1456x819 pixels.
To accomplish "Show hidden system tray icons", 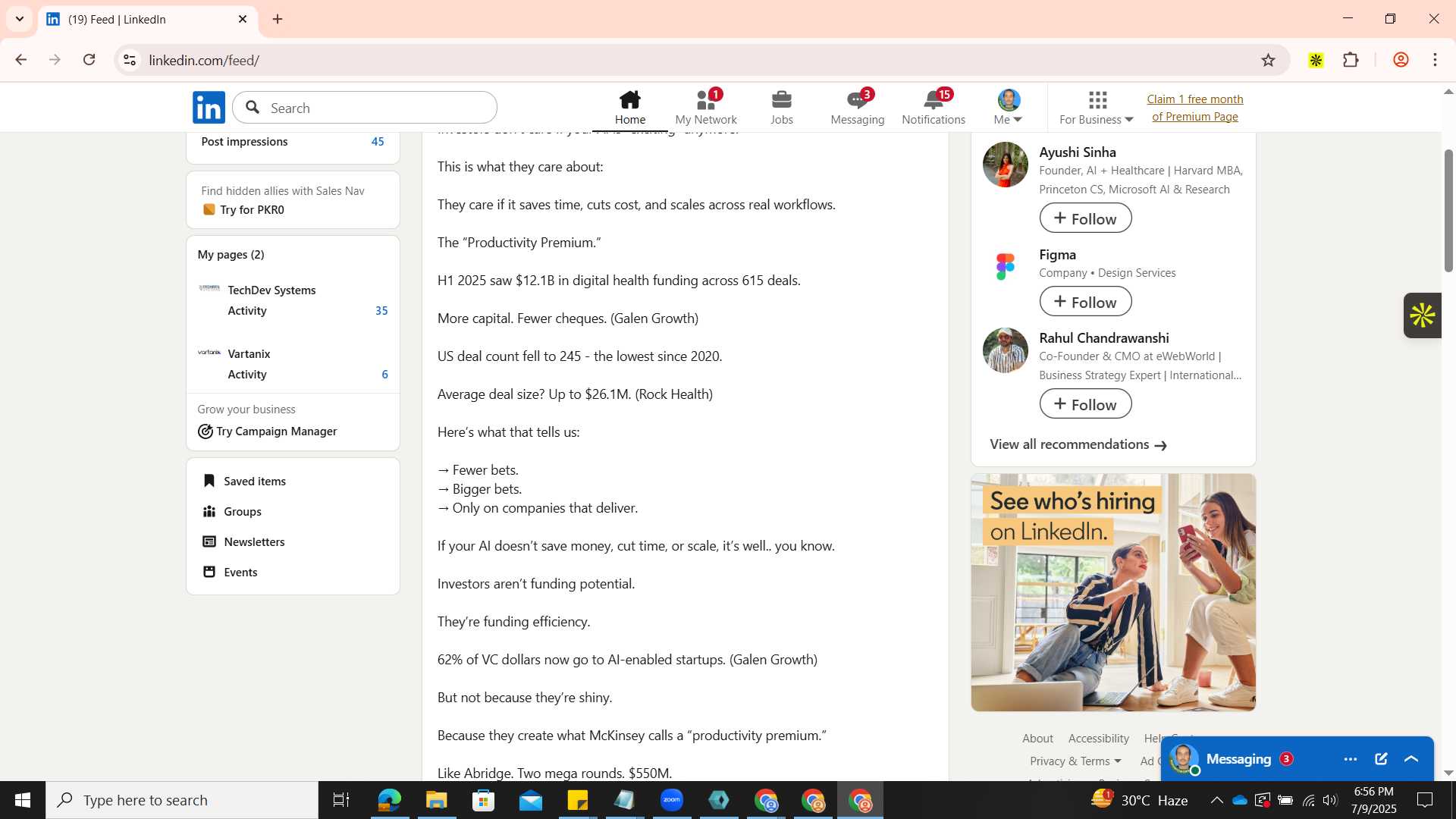I will [1216, 800].
